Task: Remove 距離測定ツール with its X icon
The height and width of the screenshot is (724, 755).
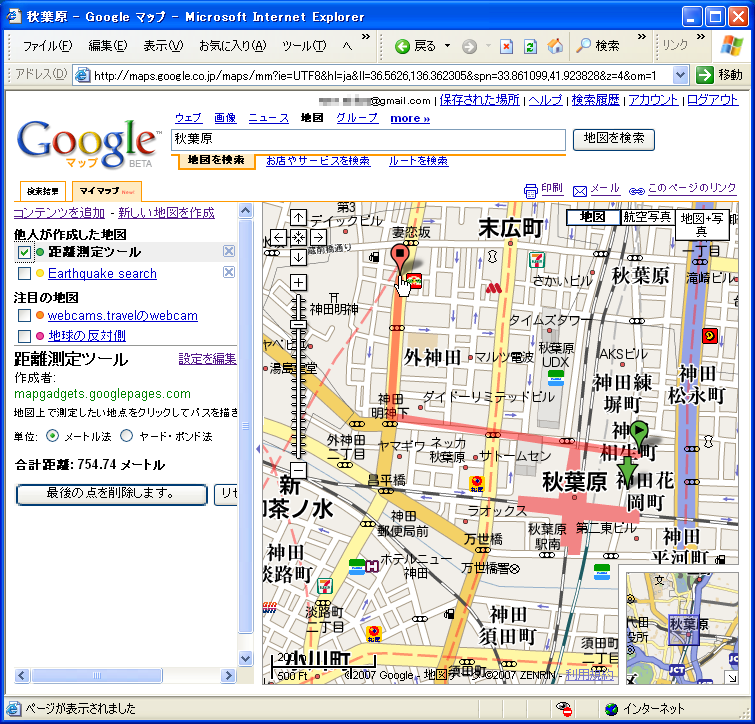Action: tap(229, 251)
